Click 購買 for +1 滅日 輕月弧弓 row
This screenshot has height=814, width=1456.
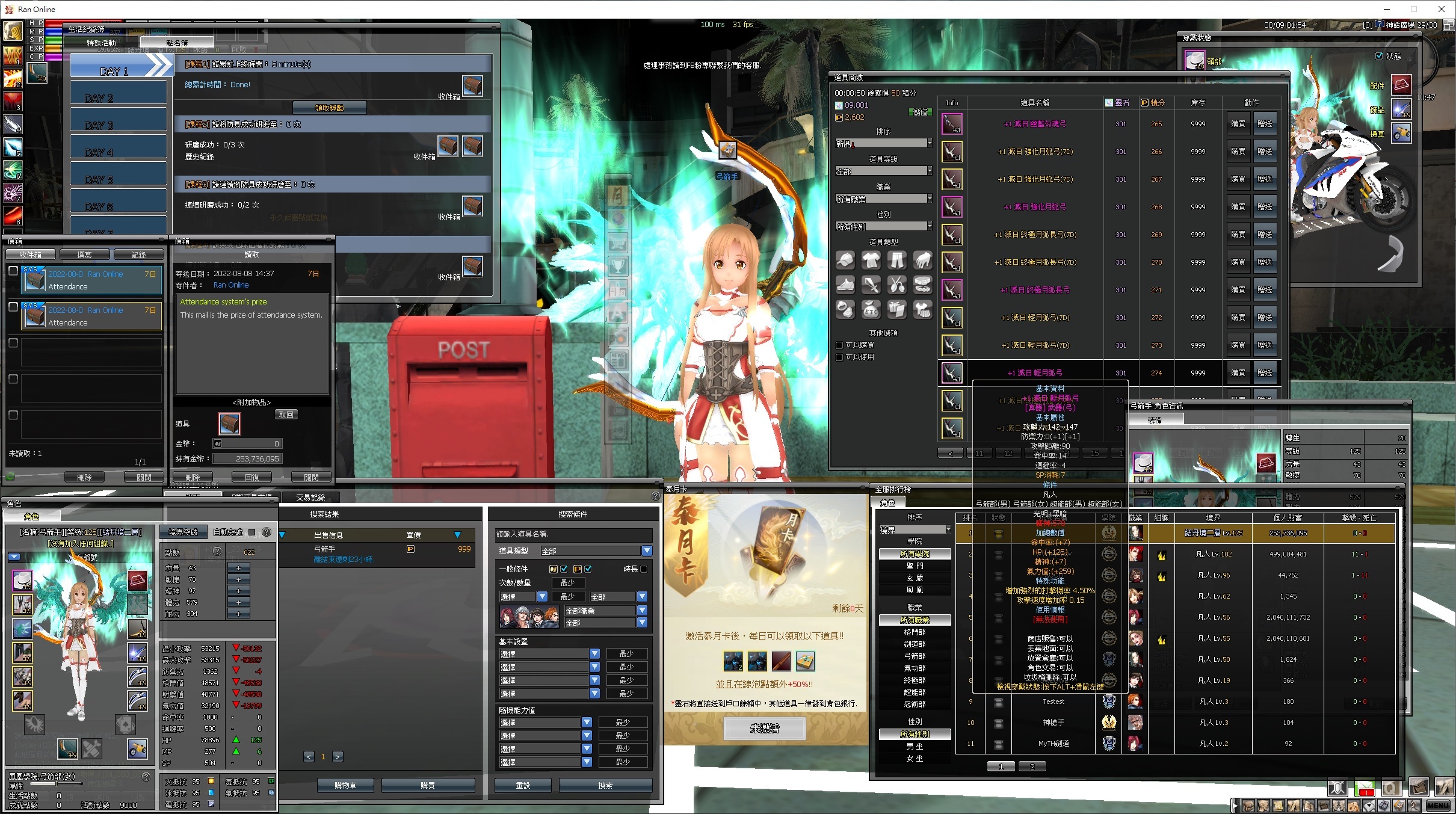pyautogui.click(x=1238, y=373)
